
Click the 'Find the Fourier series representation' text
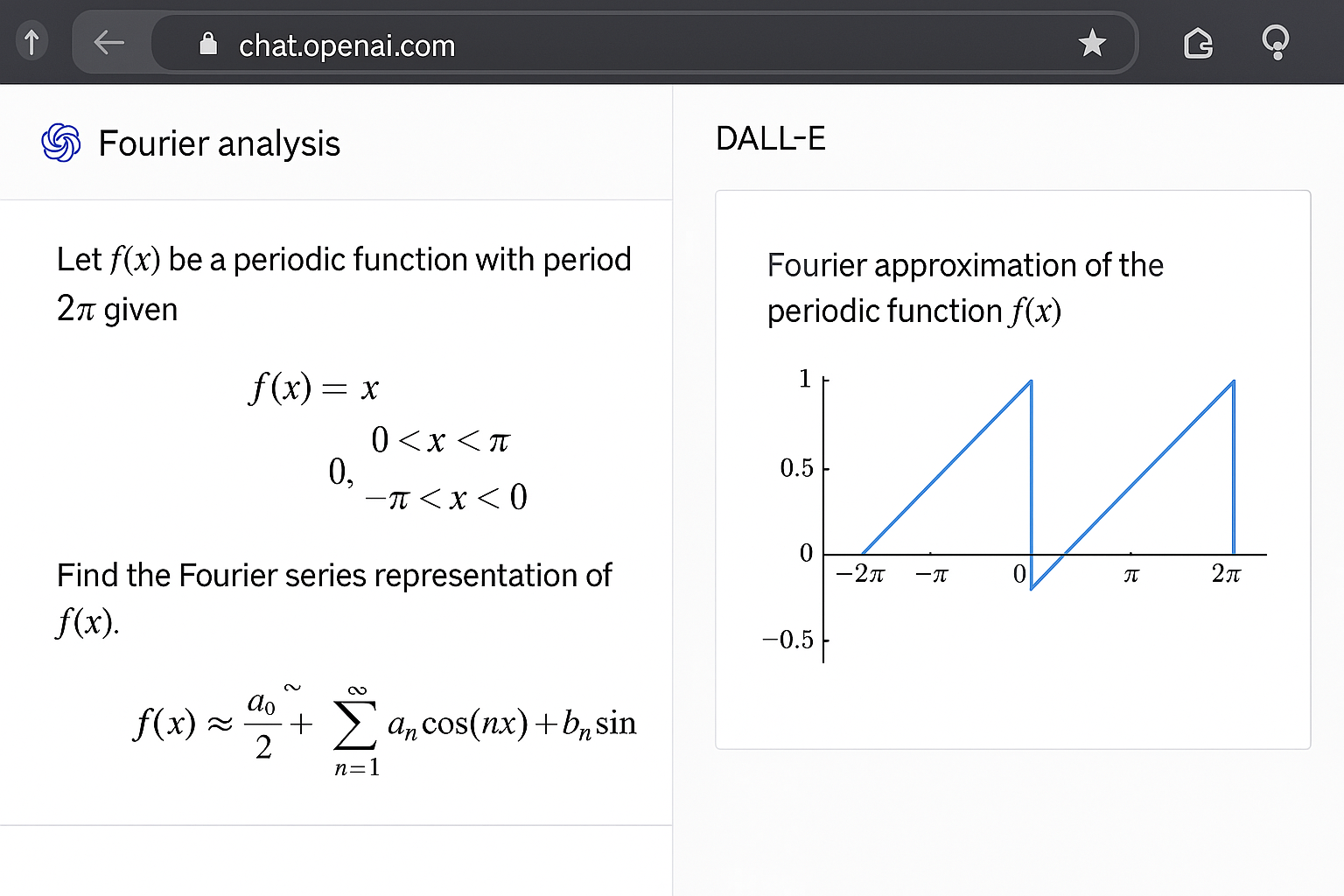tap(333, 576)
